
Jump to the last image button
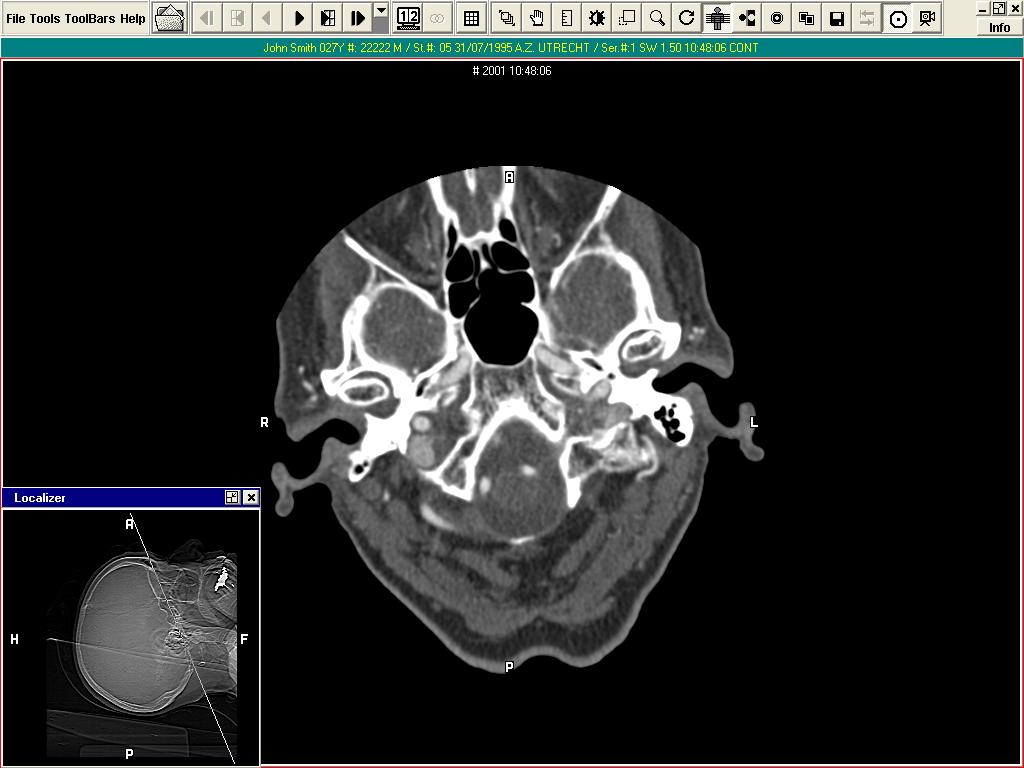357,18
